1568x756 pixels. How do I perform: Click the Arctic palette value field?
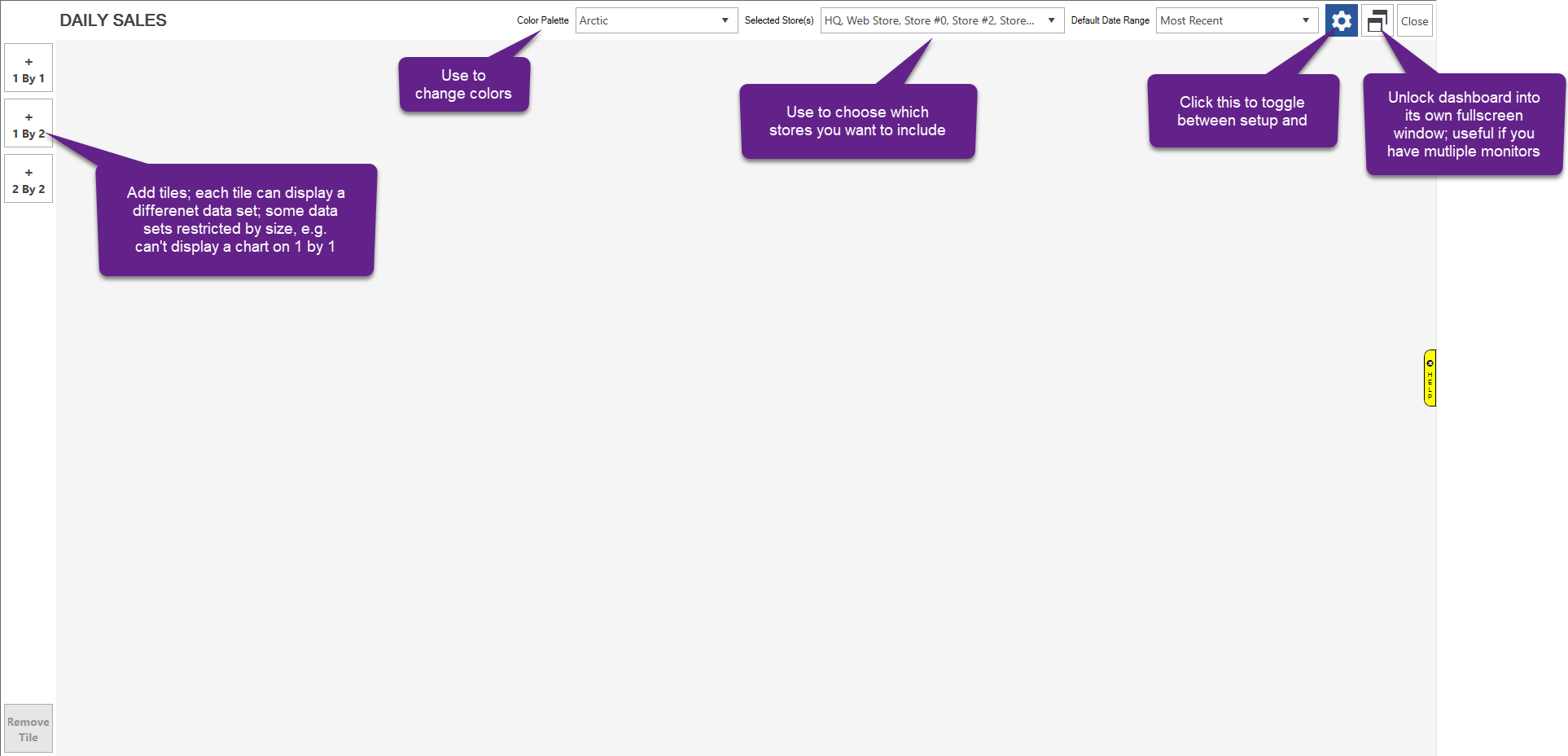pos(643,20)
